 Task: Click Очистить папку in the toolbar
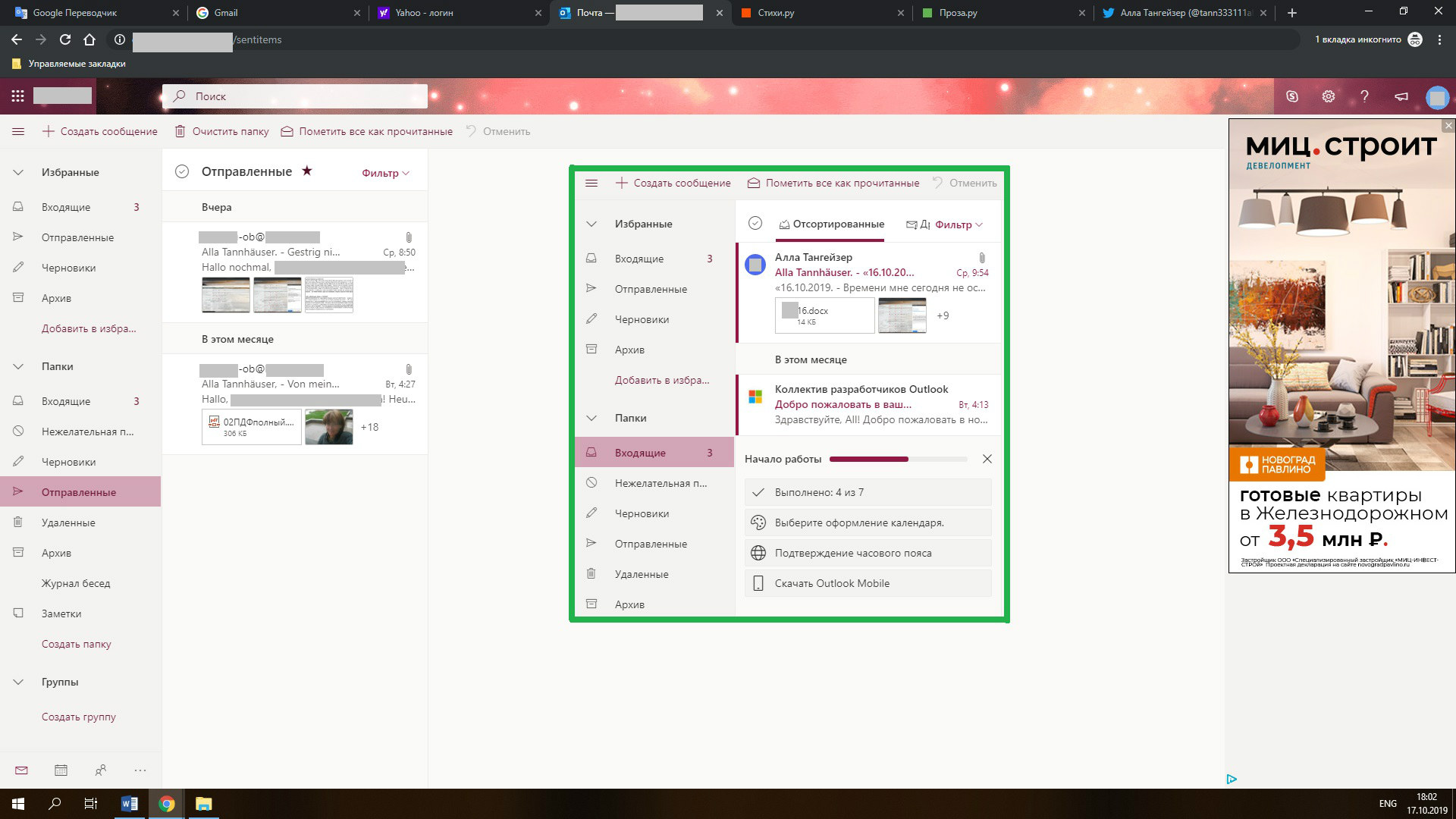click(221, 131)
